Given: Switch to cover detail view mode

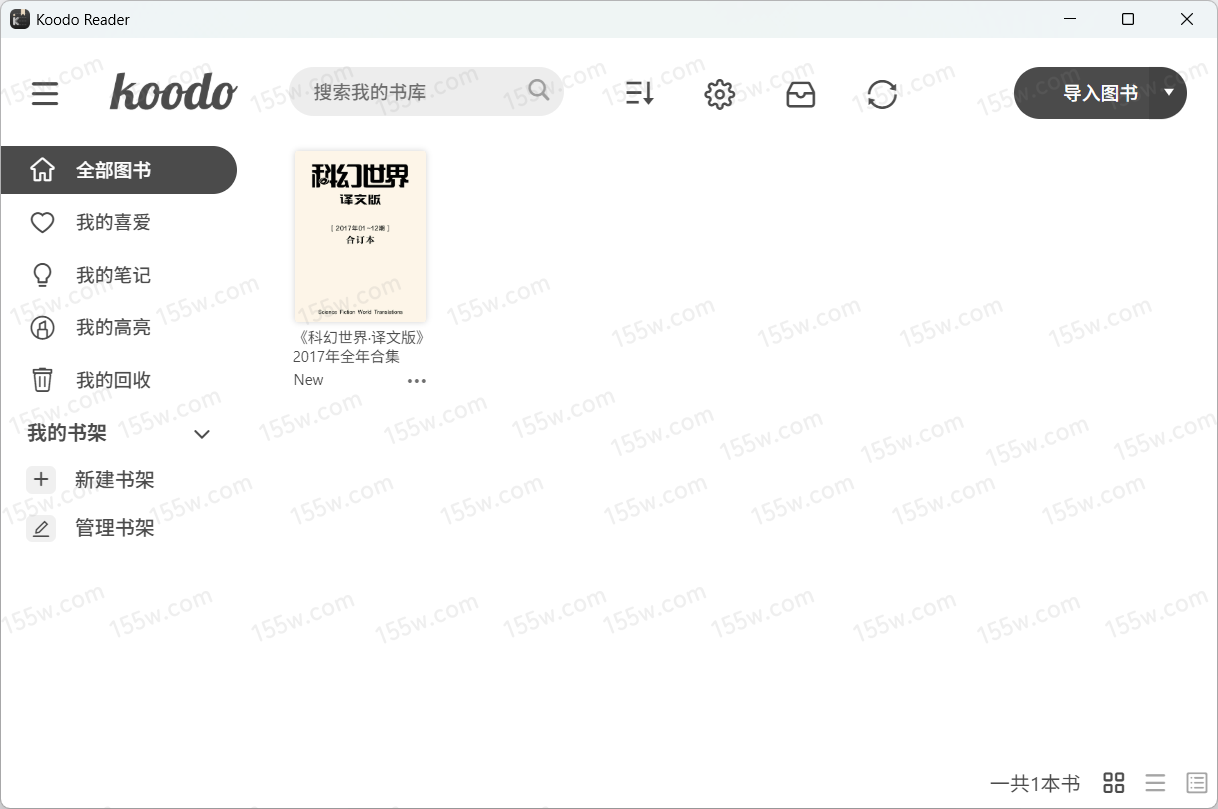Looking at the screenshot, I should tap(1196, 783).
